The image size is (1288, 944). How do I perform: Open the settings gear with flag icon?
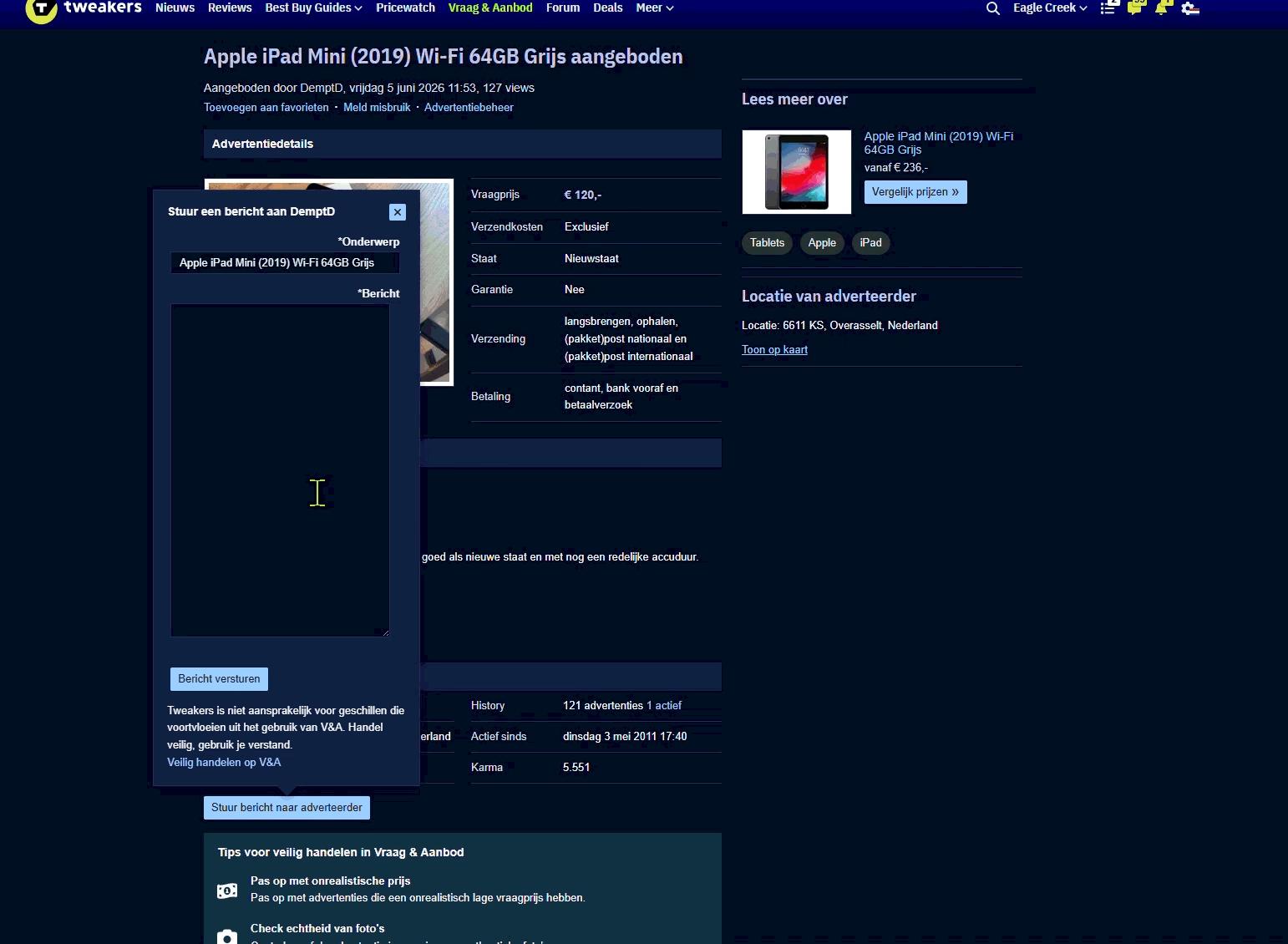[x=1190, y=8]
